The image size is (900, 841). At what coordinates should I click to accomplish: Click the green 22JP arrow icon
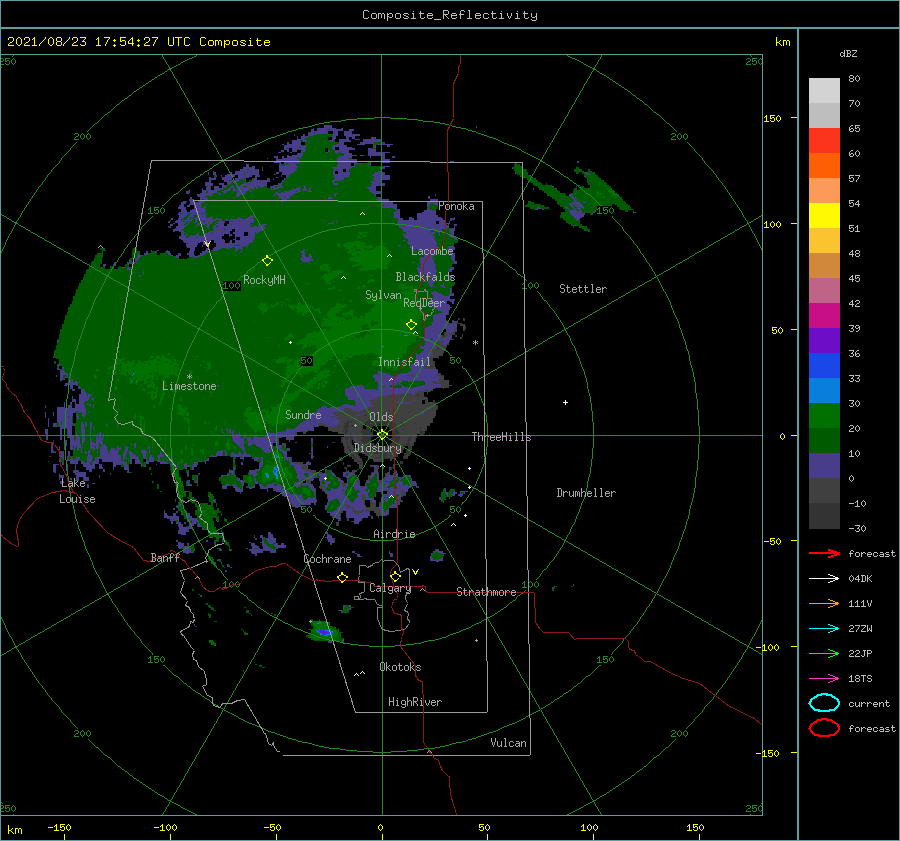pyautogui.click(x=824, y=653)
